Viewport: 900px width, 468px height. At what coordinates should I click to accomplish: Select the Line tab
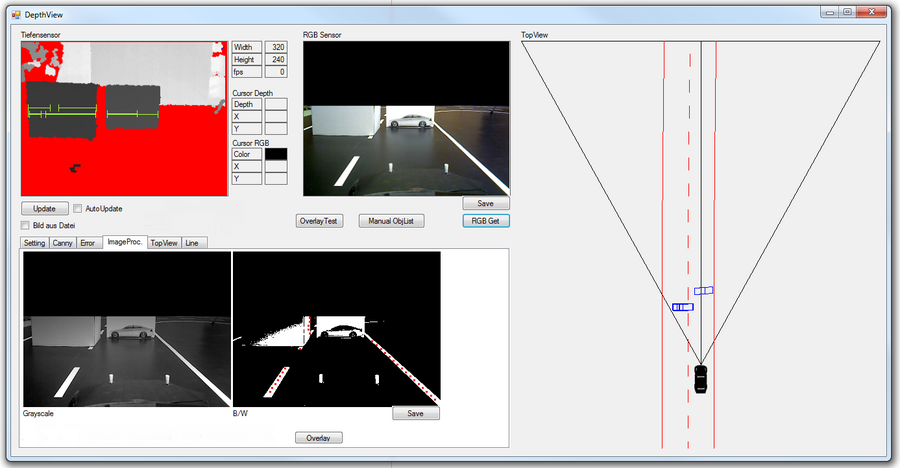coord(191,243)
